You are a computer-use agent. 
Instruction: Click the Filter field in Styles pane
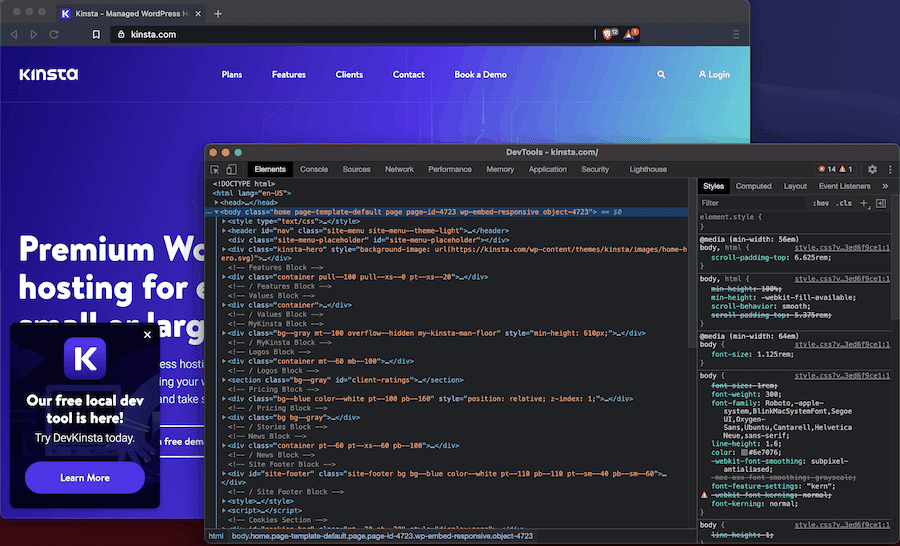[750, 203]
